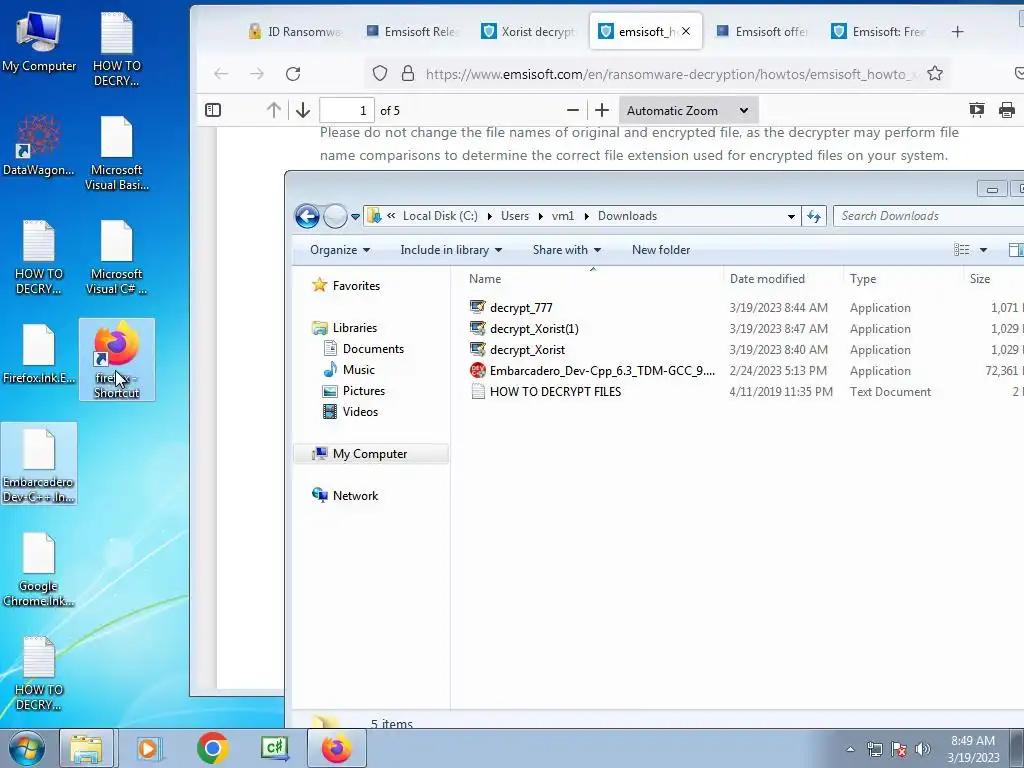Close the emsisoft_howto tab

[686, 31]
